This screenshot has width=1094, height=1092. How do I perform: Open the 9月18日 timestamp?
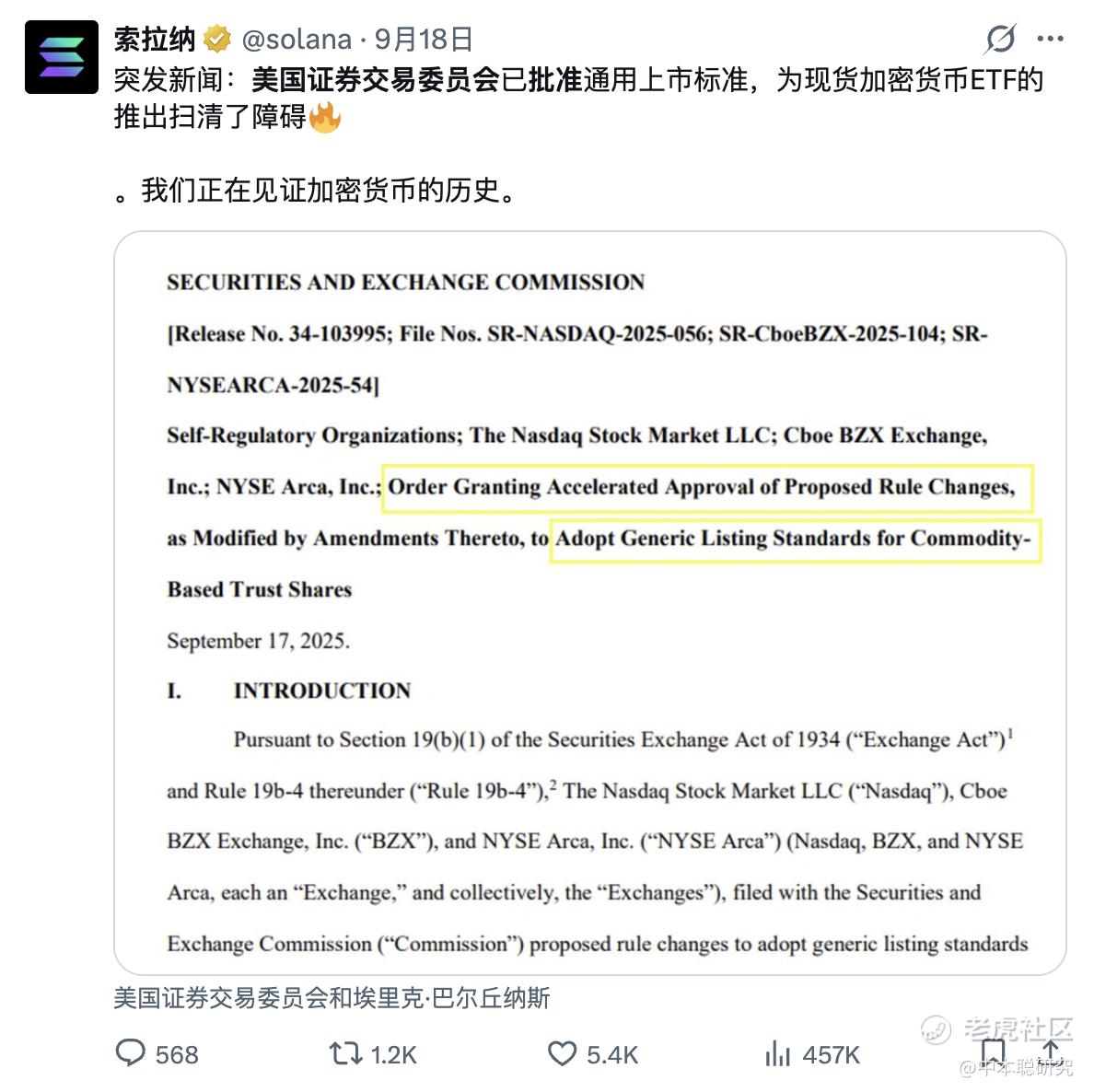(424, 39)
